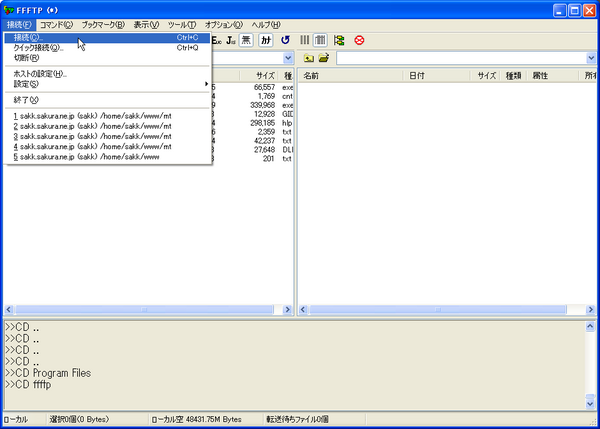Choose 切断(R) menu entry
Viewport: 600px width, 429px height.
[107, 58]
